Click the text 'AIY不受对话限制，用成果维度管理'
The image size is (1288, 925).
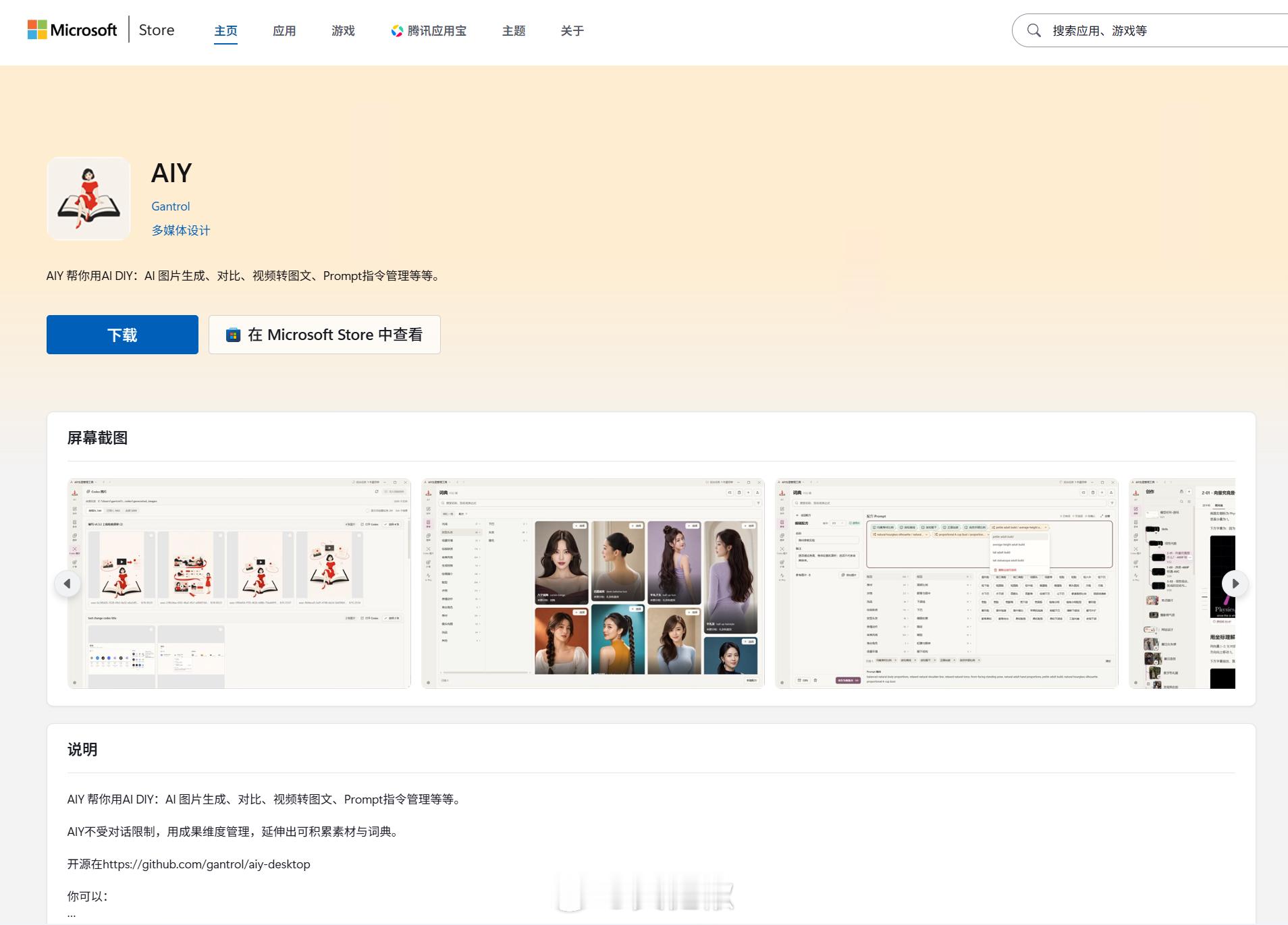159,832
